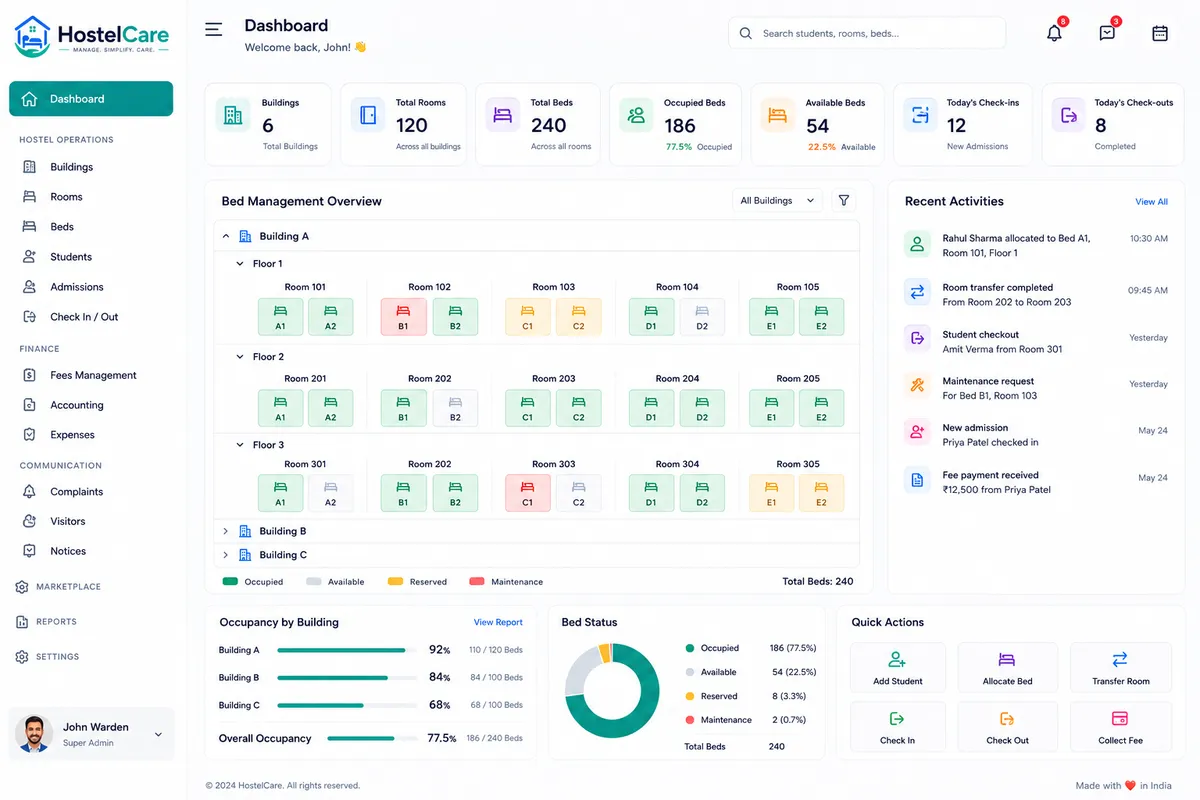Image resolution: width=1200 pixels, height=800 pixels.
Task: Open Dashboard in the sidebar
Action: (91, 99)
